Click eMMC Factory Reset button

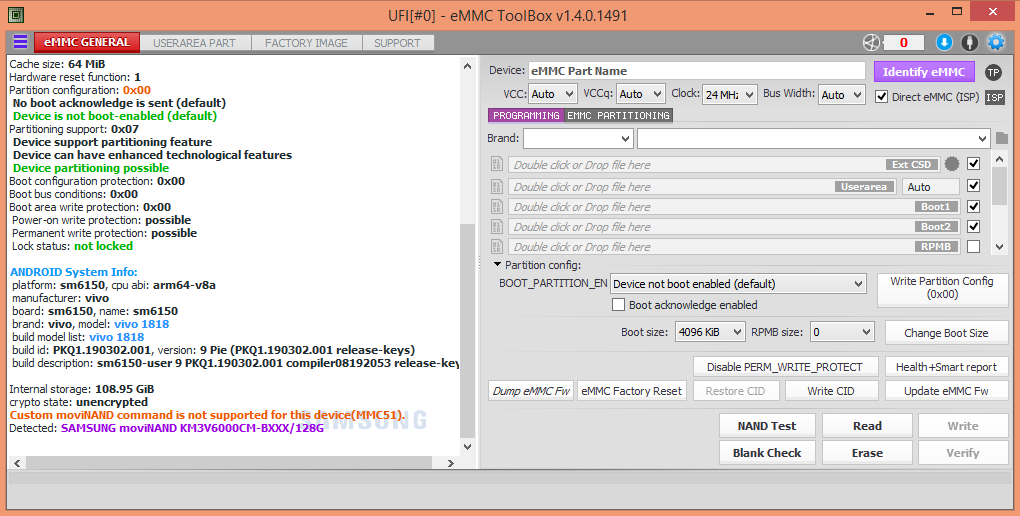pos(632,390)
